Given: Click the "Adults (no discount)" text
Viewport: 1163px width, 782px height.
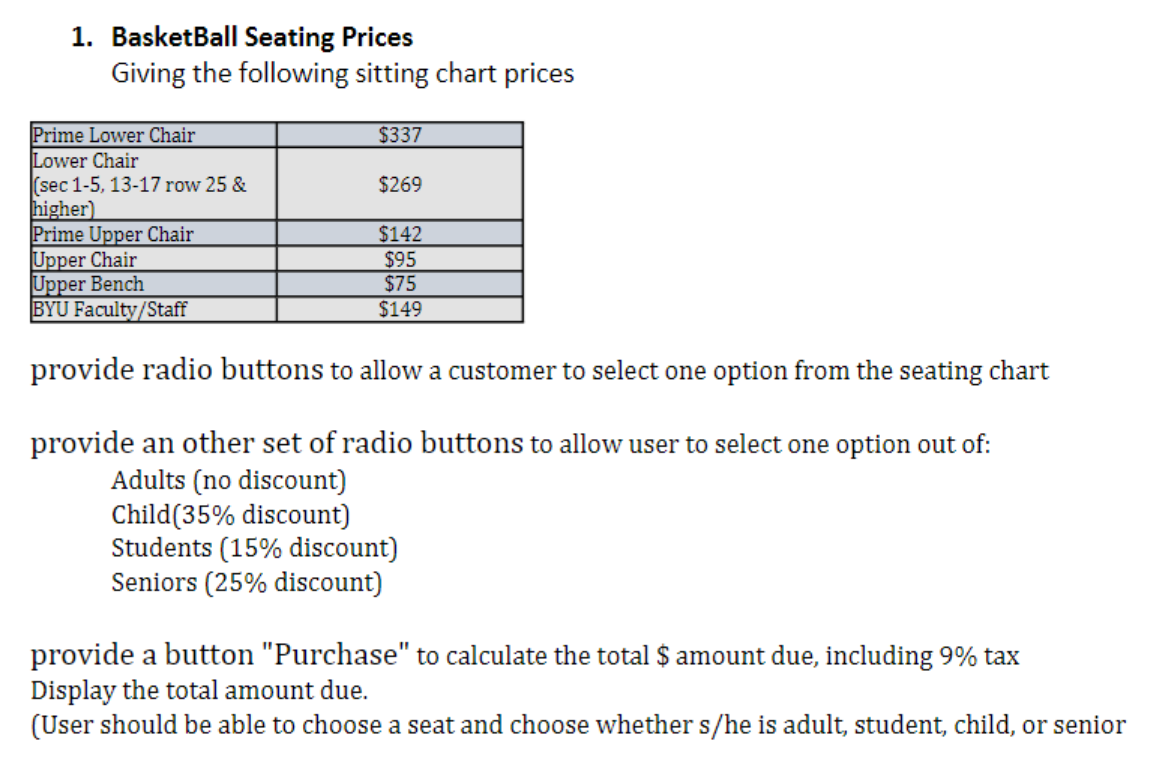Looking at the screenshot, I should click(228, 481).
